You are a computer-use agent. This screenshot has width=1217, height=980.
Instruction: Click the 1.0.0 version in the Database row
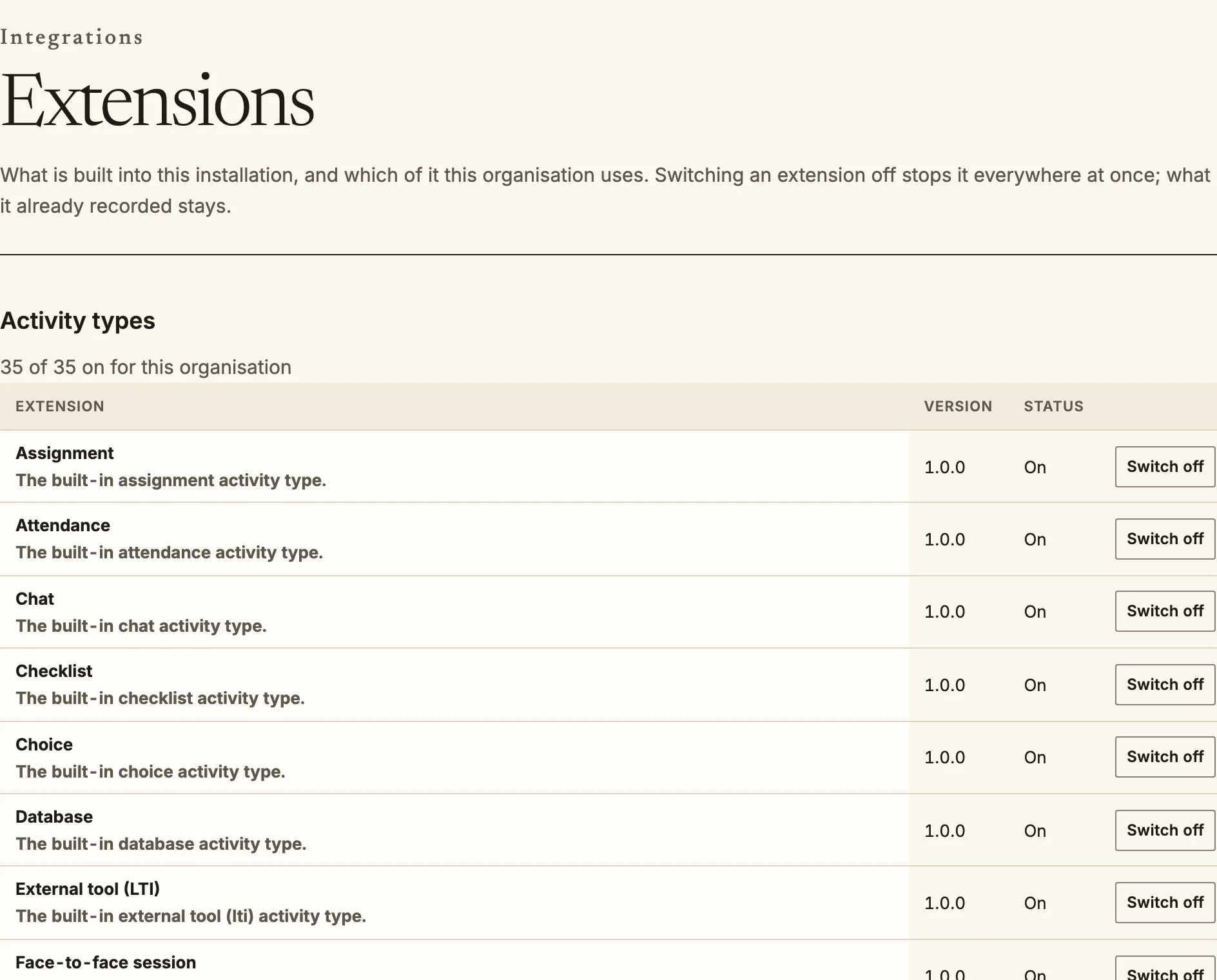tap(944, 831)
